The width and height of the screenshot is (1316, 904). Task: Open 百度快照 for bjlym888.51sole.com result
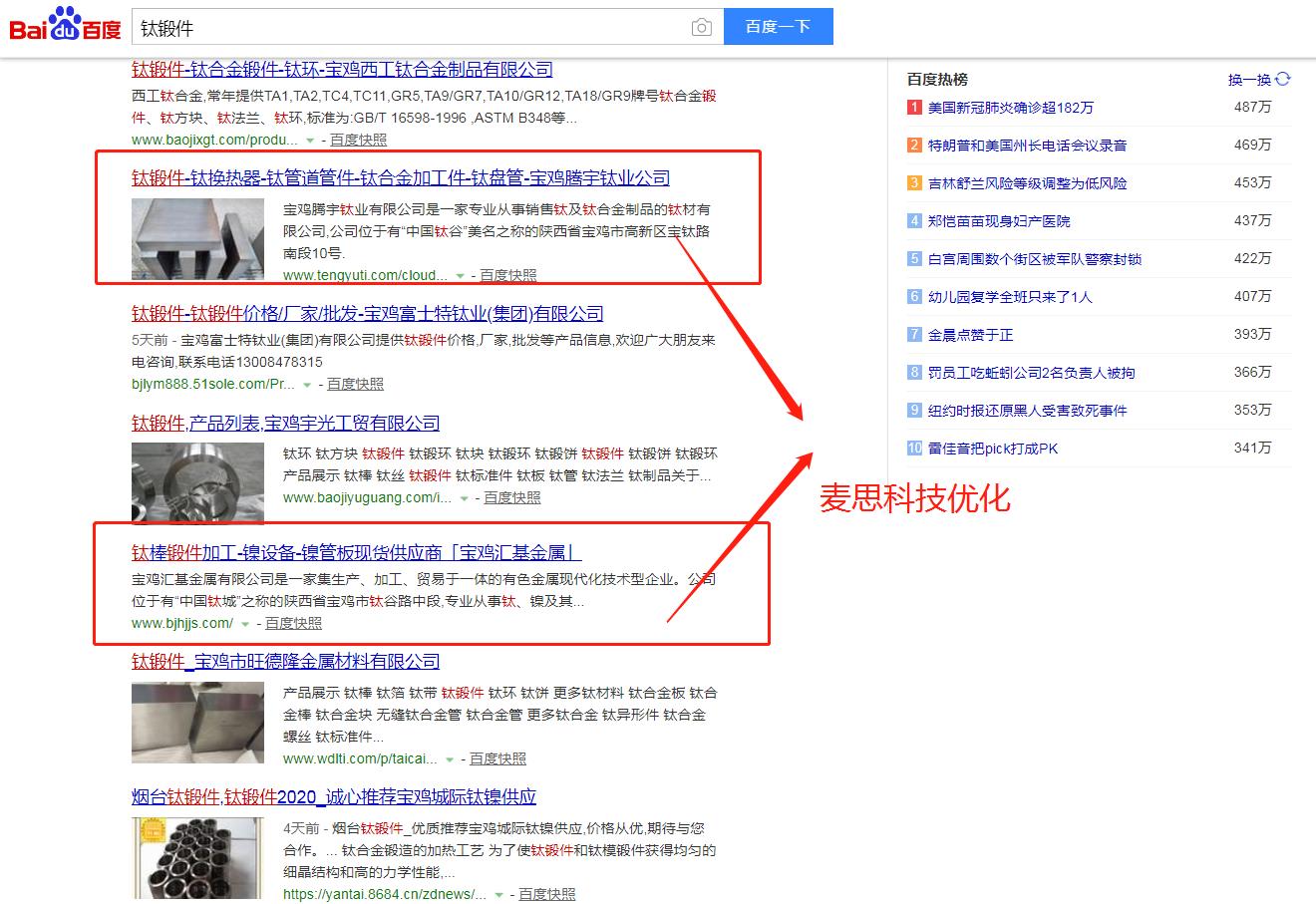click(x=356, y=384)
